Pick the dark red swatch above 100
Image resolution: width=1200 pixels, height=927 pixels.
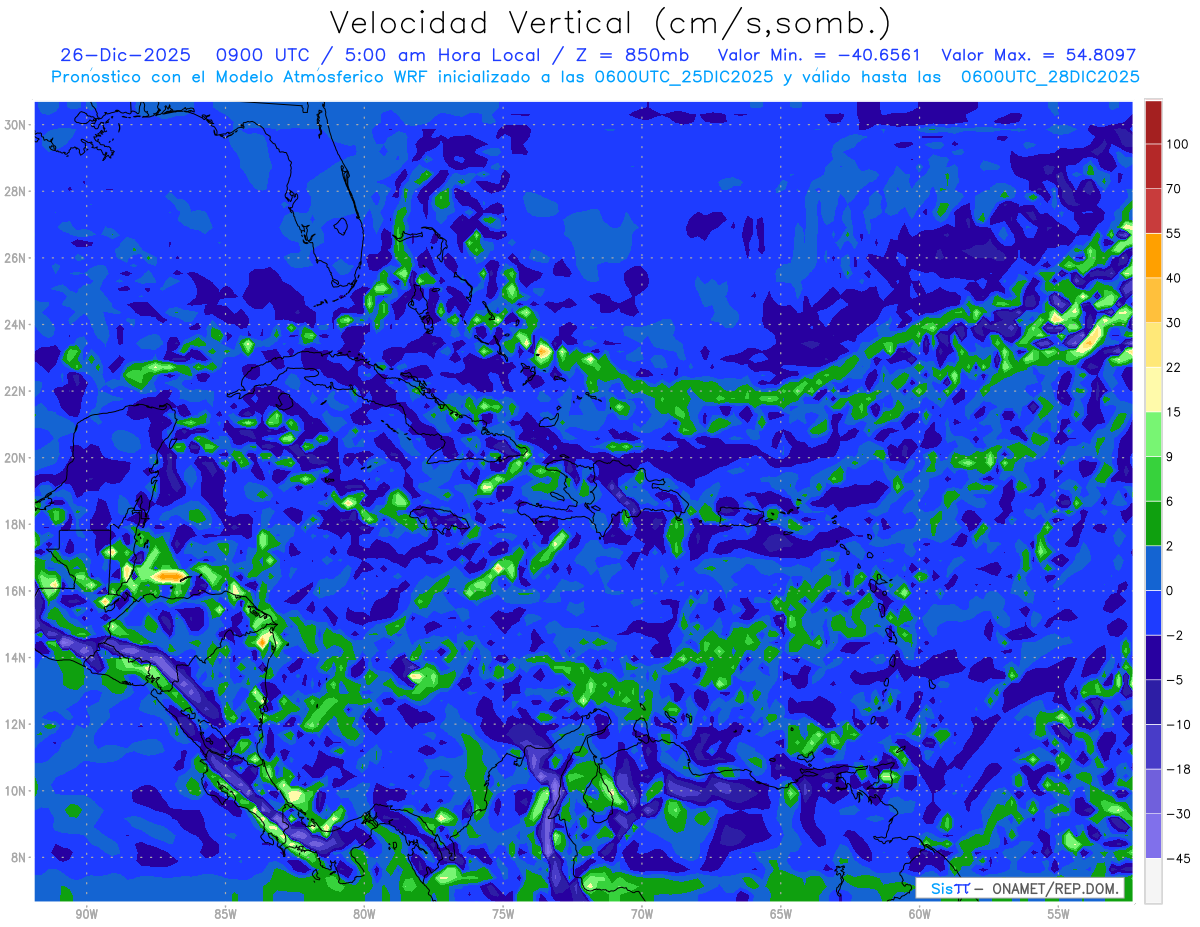tap(1153, 122)
